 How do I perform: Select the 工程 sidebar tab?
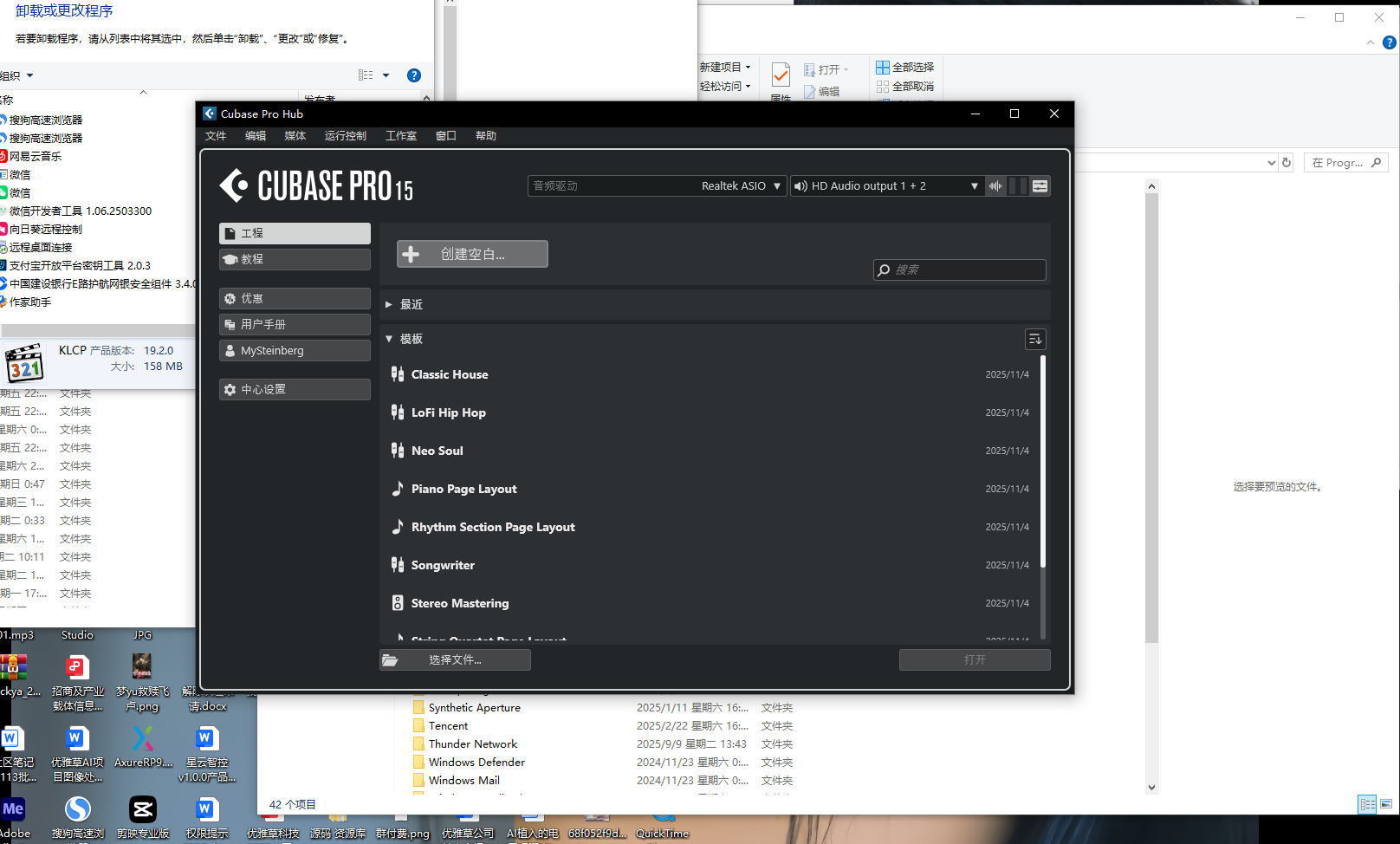coord(295,234)
